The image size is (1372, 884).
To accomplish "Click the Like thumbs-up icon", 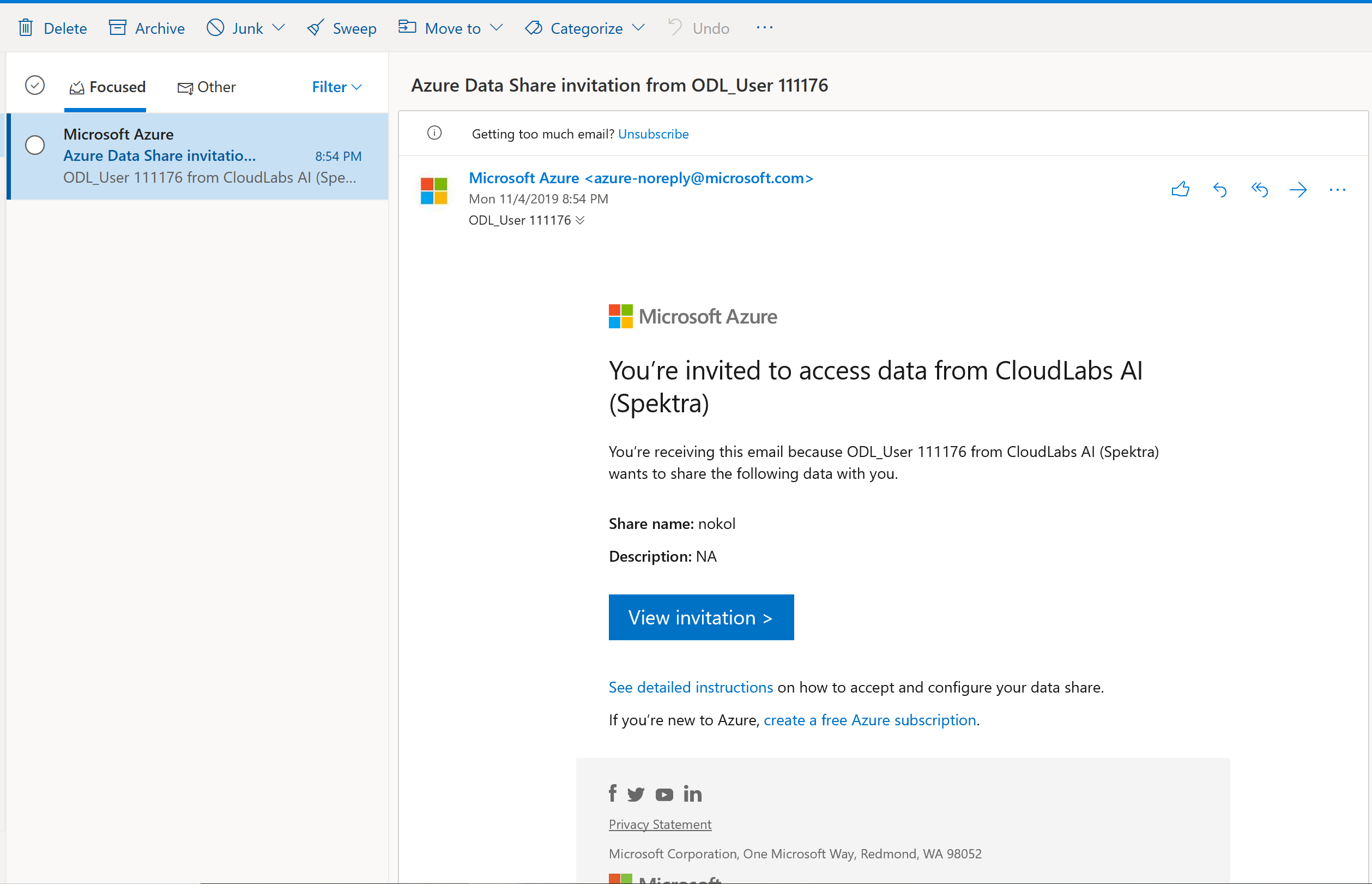I will tap(1181, 189).
